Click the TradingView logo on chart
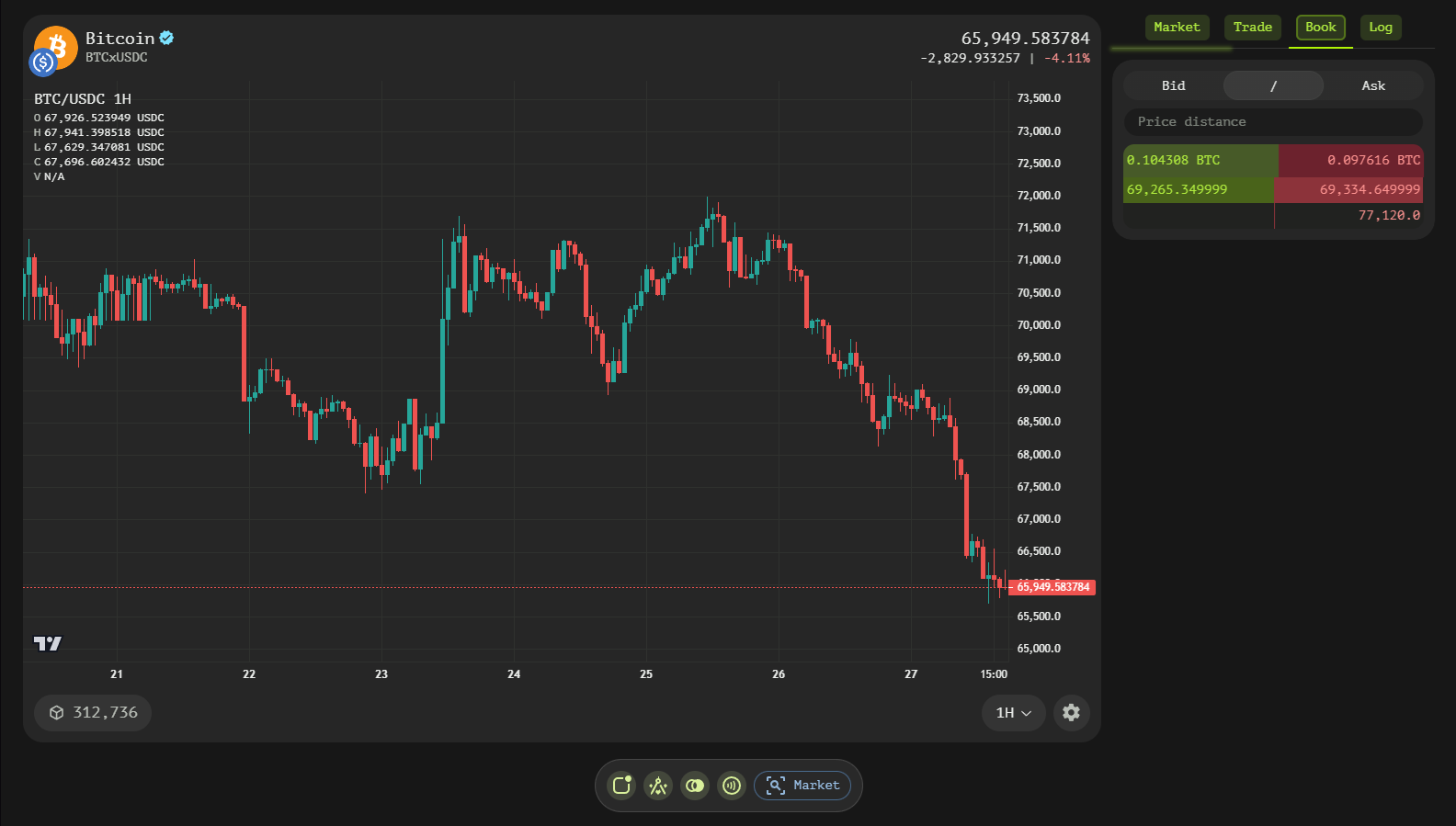Image resolution: width=1456 pixels, height=826 pixels. 47,643
